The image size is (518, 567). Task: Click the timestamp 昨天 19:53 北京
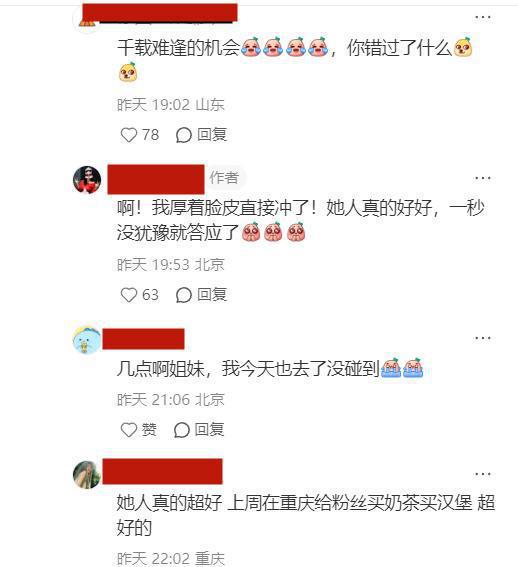click(171, 265)
